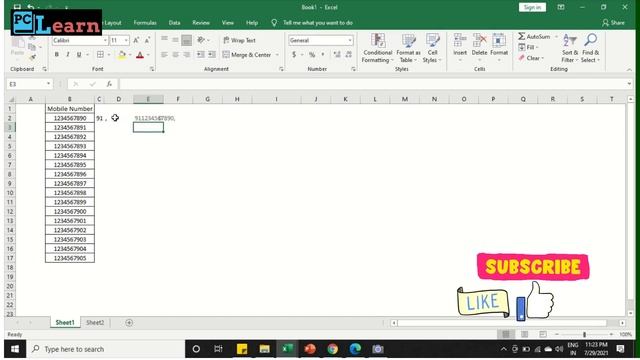The width and height of the screenshot is (640, 360).
Task: Increase decimal places
Action: pos(337,54)
